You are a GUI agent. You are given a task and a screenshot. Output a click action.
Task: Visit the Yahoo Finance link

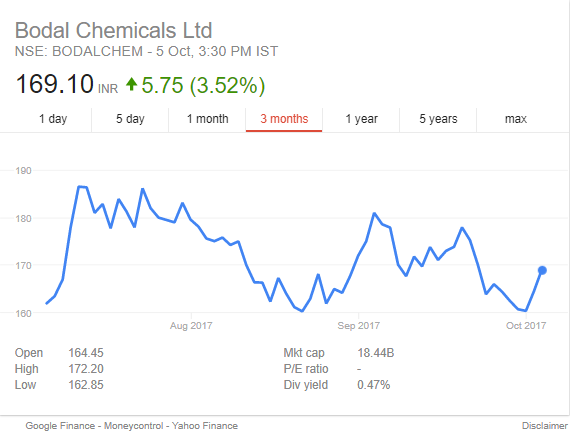(x=205, y=426)
